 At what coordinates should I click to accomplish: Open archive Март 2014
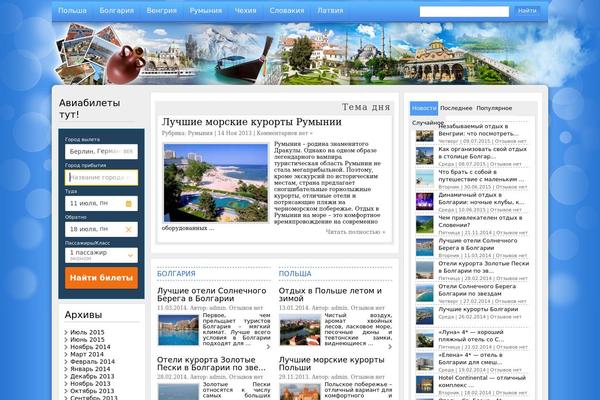click(87, 354)
